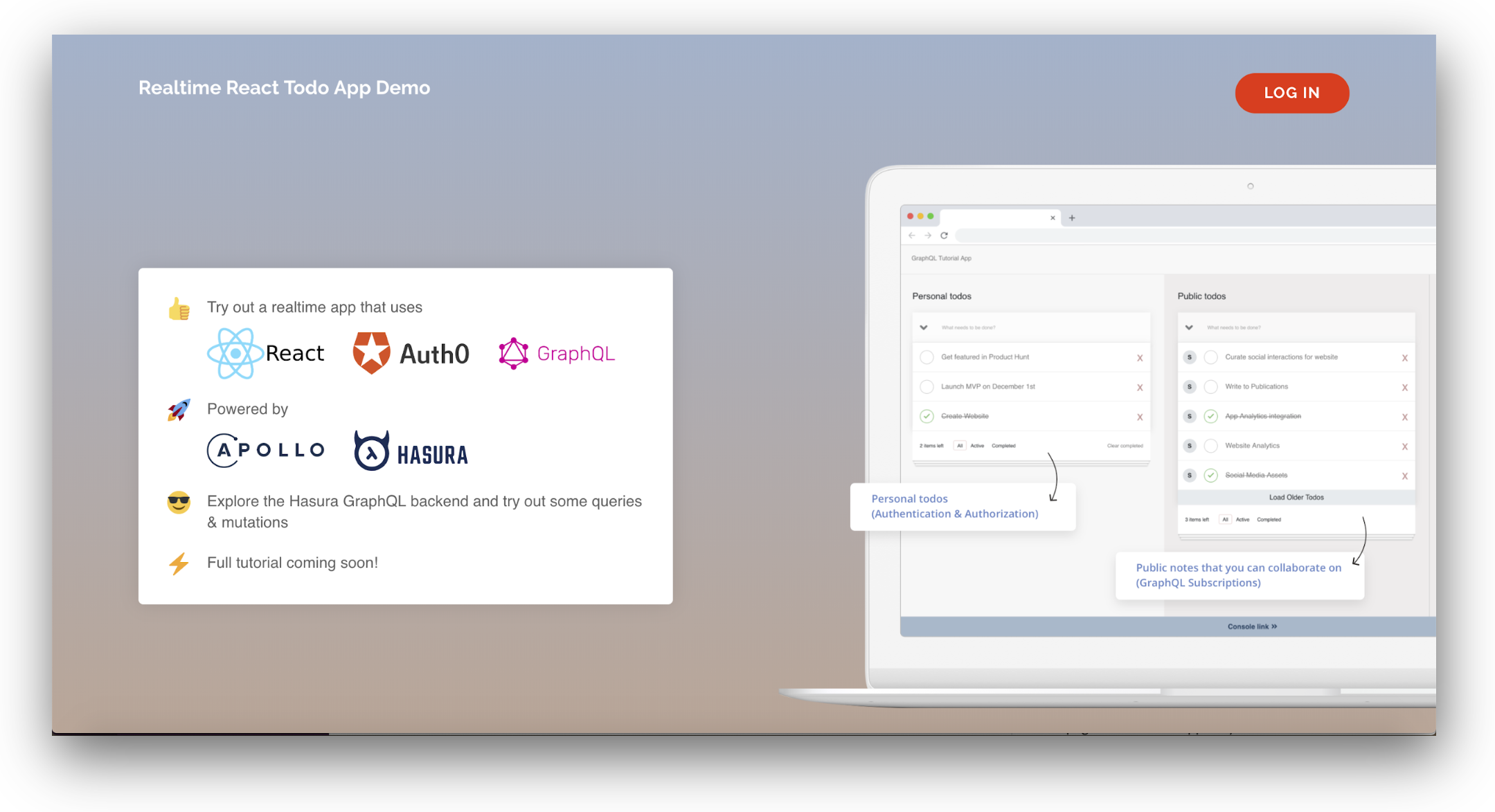Click the React icon
Screen dimensions: 1495x812
pos(233,352)
